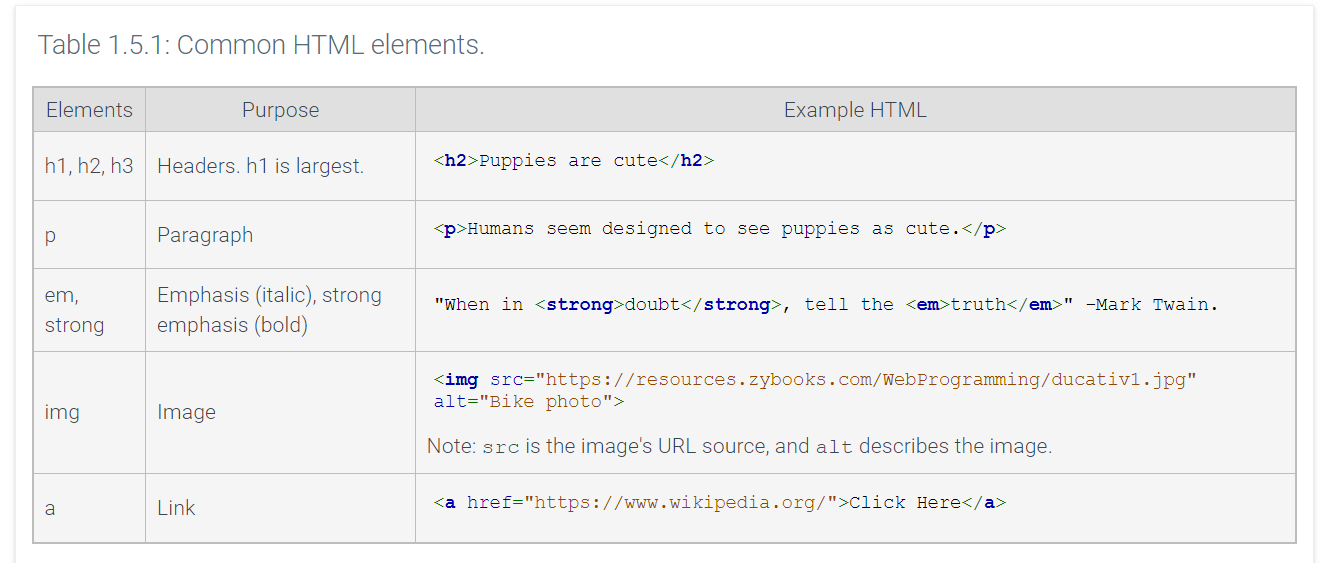Click the Mark Twain quote code example
Screen dimensions: 1323x563
click(826, 305)
